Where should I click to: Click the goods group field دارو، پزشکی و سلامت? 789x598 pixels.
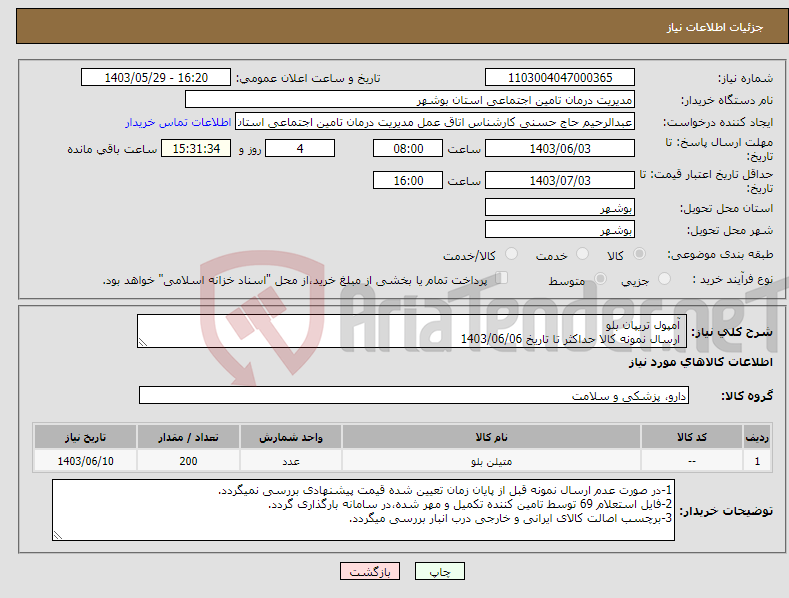click(414, 395)
